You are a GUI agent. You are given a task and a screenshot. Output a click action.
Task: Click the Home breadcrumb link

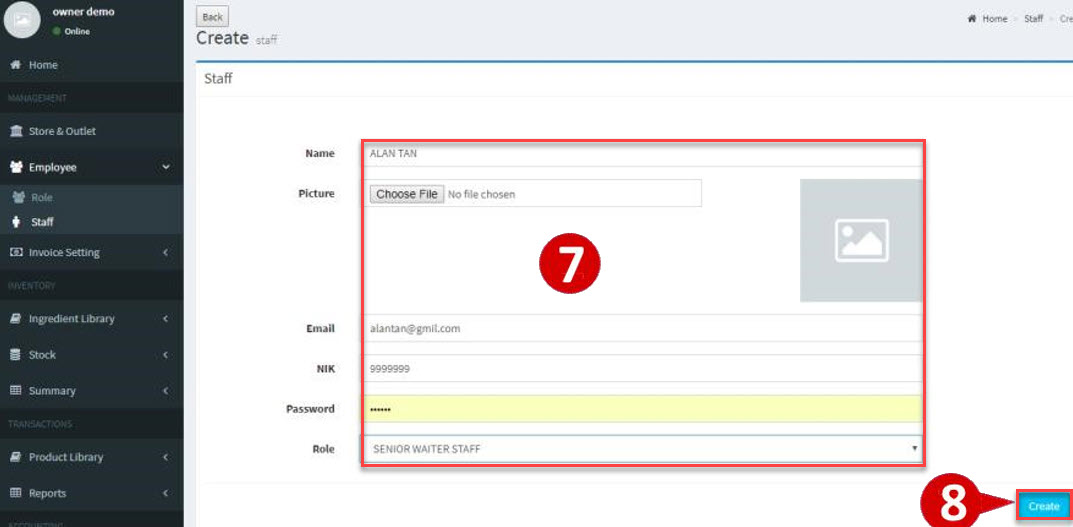(x=994, y=19)
